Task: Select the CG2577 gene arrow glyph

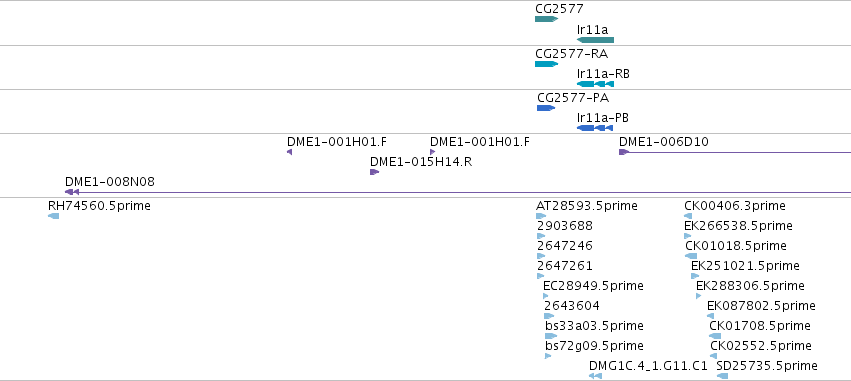Action: [547, 19]
